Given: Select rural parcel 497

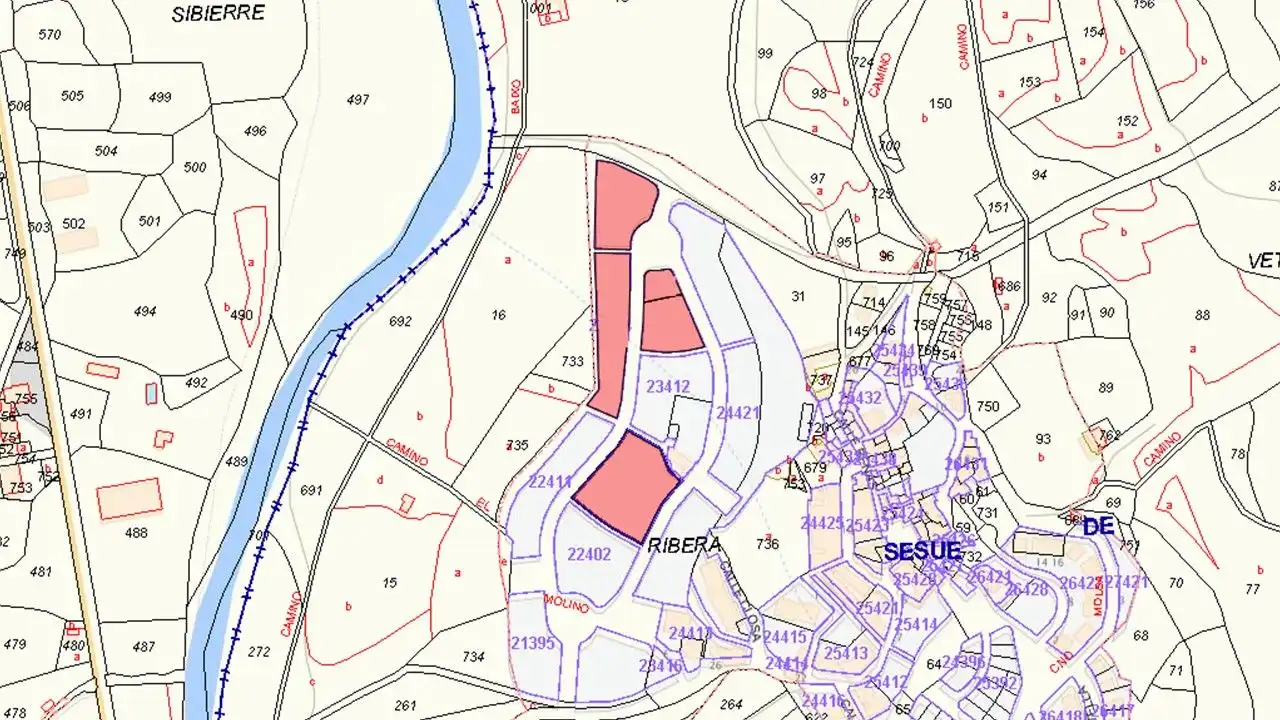Looking at the screenshot, I should [358, 99].
